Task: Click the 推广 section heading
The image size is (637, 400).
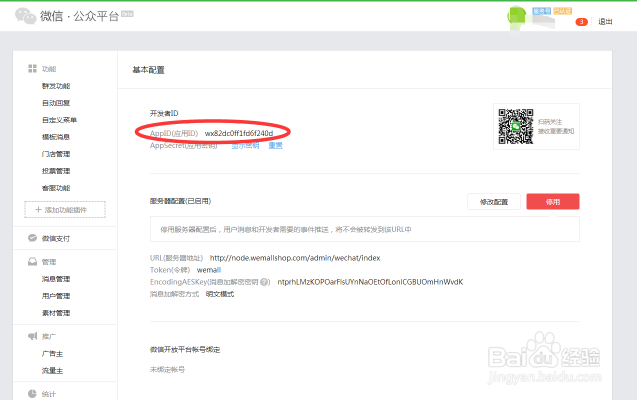Action: [49, 336]
